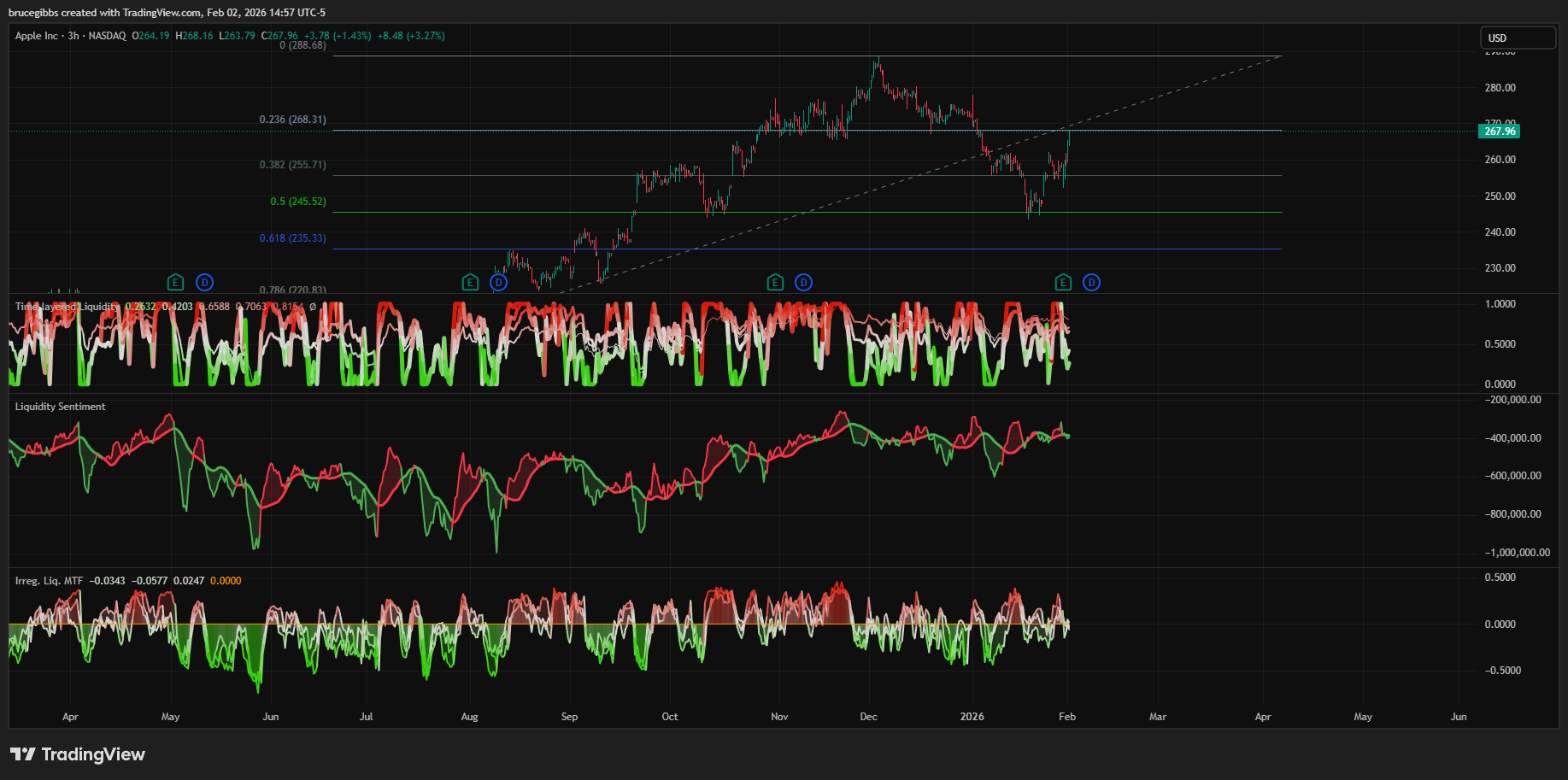Image resolution: width=1568 pixels, height=780 pixels.
Task: Click the 0.382 (255.71) Fibonacci label
Action: click(x=292, y=165)
